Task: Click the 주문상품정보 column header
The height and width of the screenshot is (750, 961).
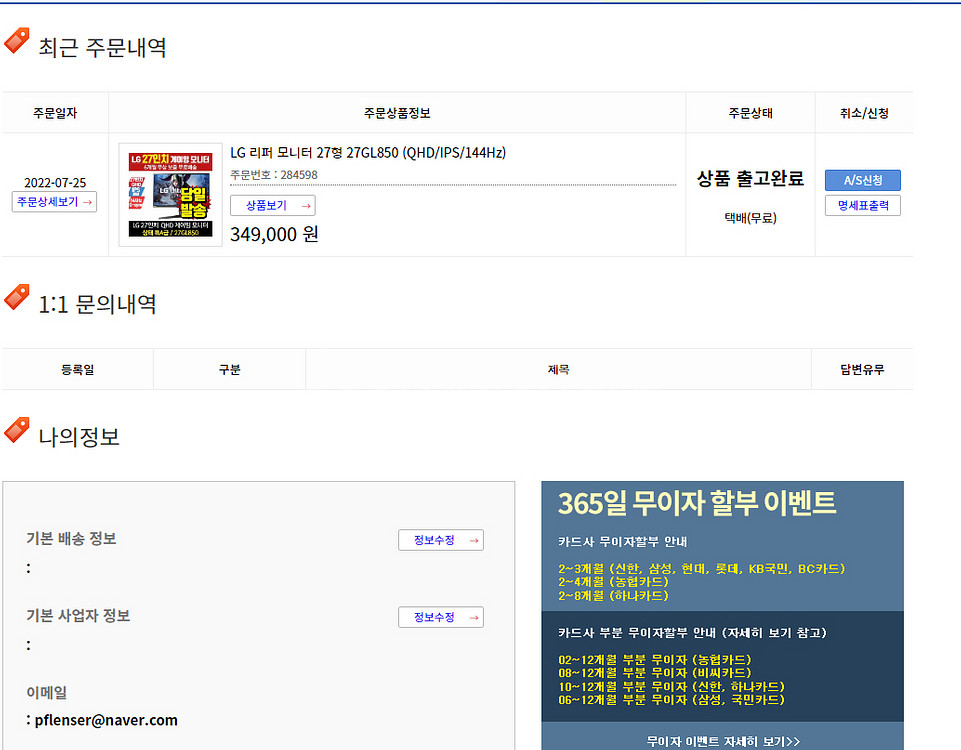Action: [397, 113]
